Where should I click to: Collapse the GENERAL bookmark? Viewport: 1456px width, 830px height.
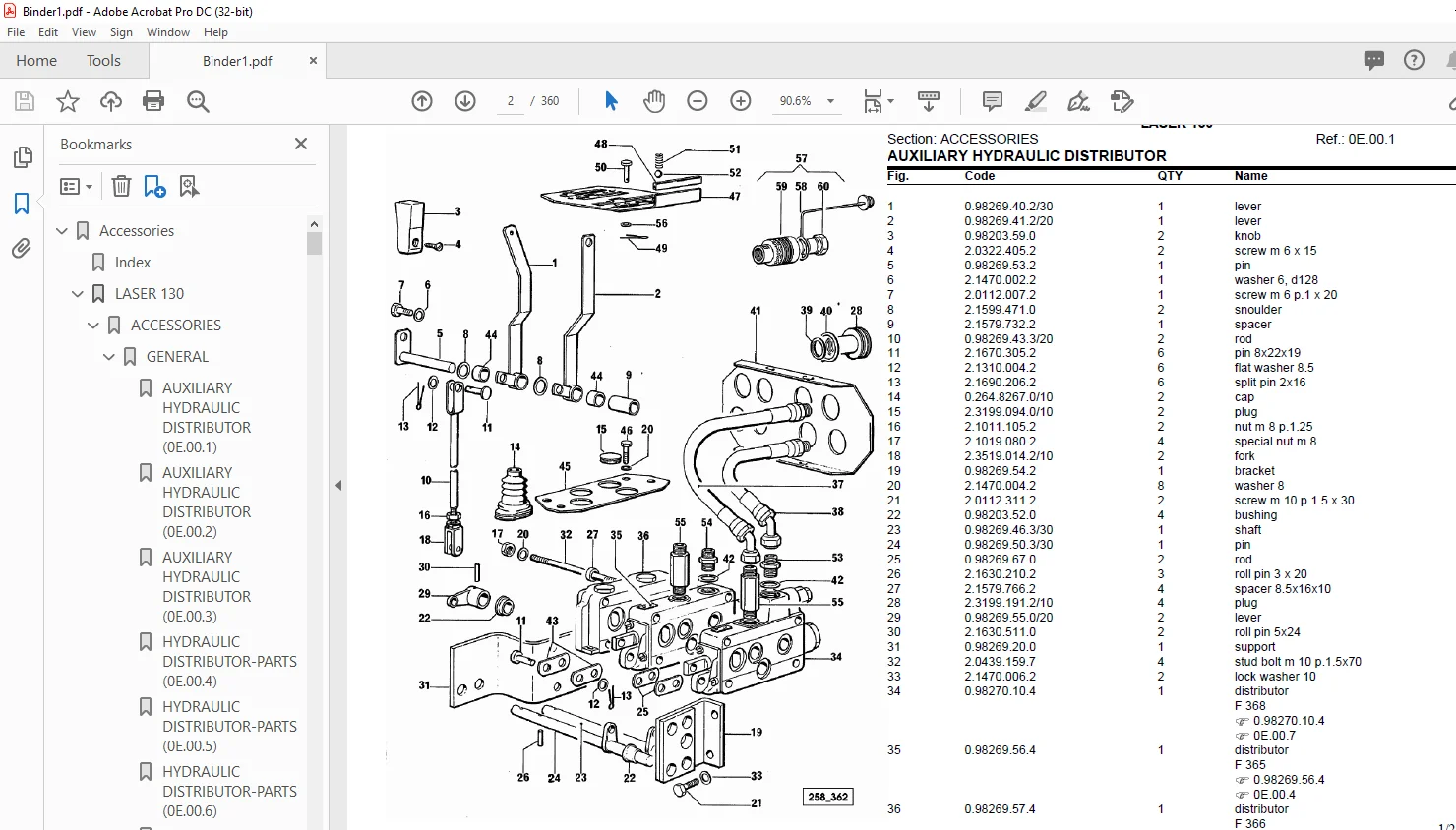point(109,357)
